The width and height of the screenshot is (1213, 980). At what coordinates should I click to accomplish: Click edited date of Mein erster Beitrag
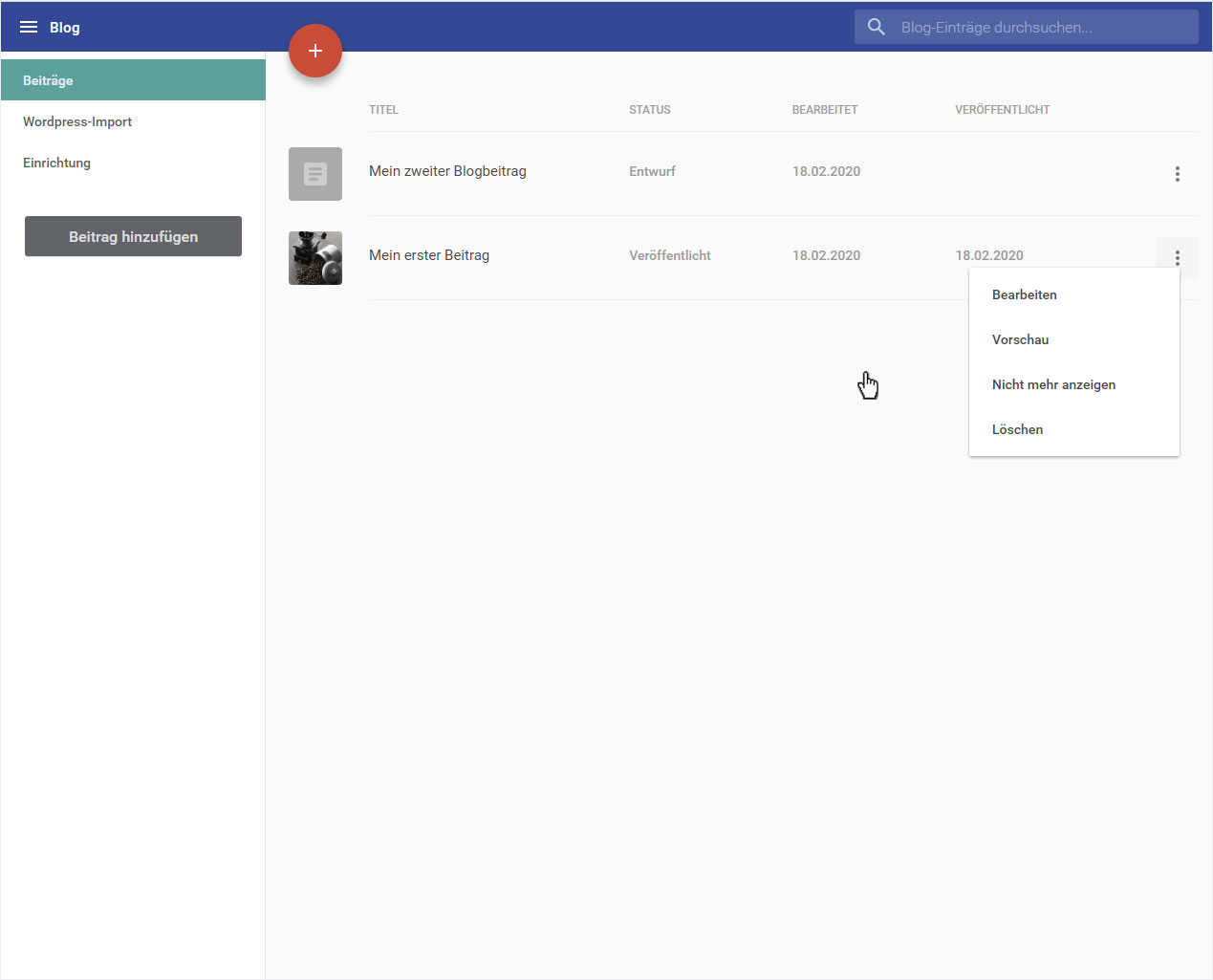coord(826,255)
